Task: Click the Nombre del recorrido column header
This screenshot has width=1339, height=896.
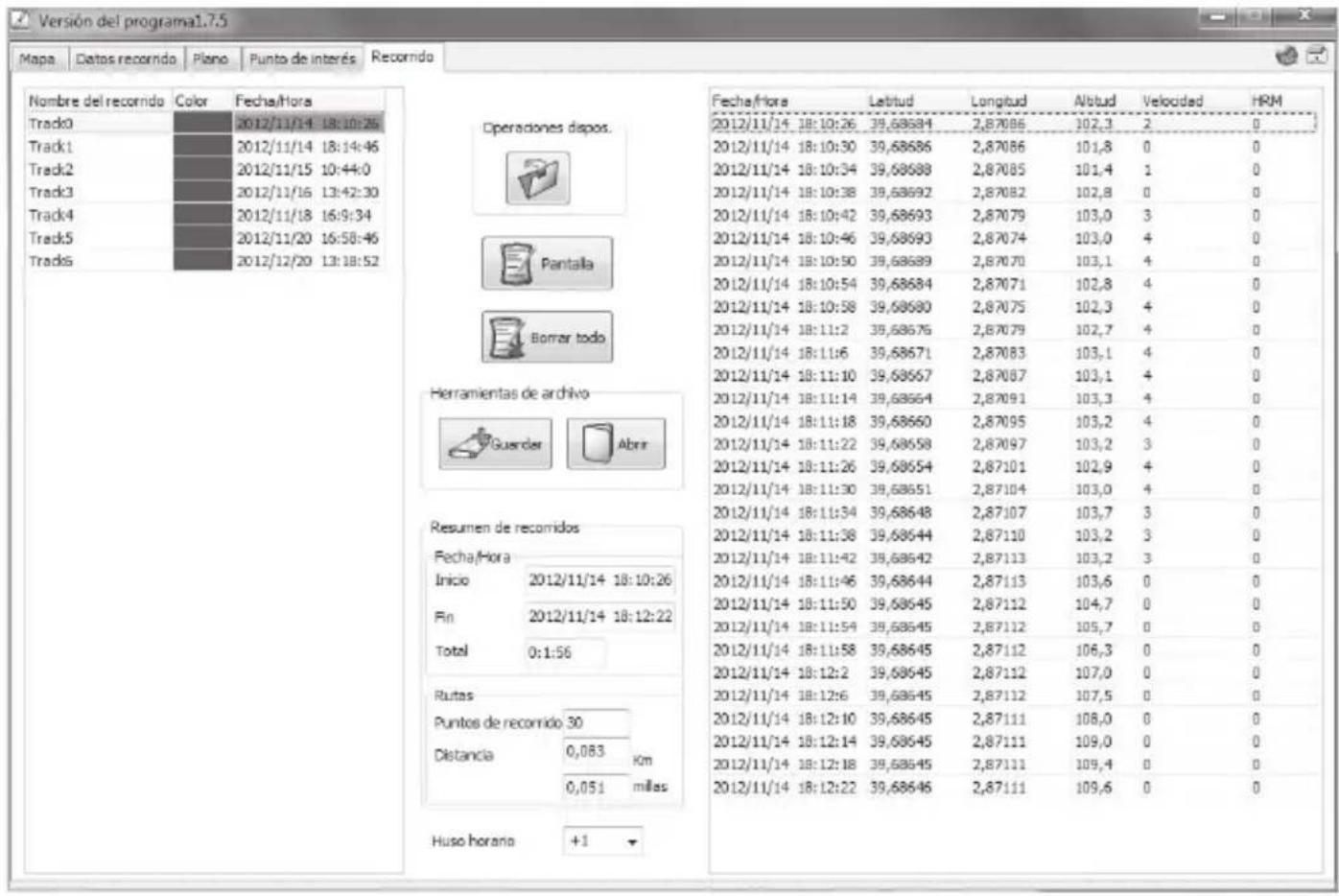Action: click(x=98, y=100)
